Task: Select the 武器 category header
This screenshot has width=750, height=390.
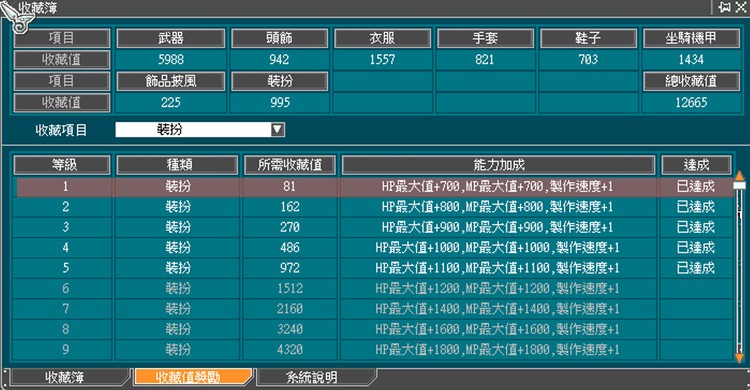Action: pos(171,38)
